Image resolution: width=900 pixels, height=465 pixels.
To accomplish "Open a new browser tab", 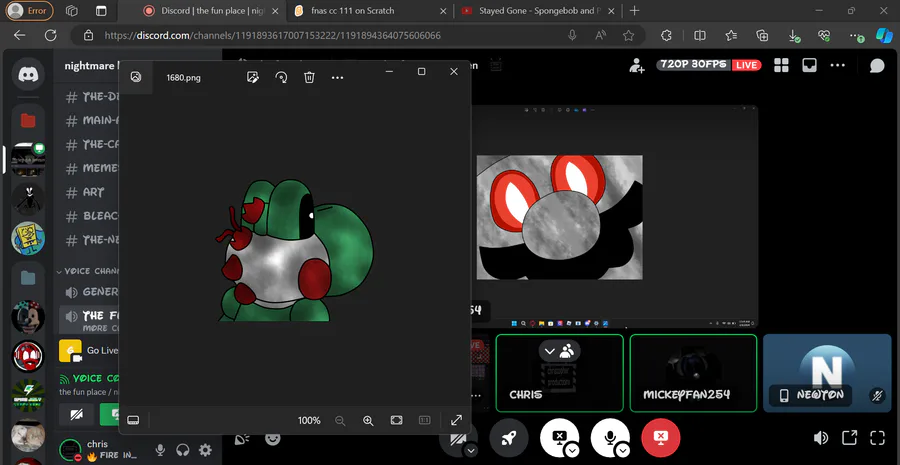I will point(634,10).
